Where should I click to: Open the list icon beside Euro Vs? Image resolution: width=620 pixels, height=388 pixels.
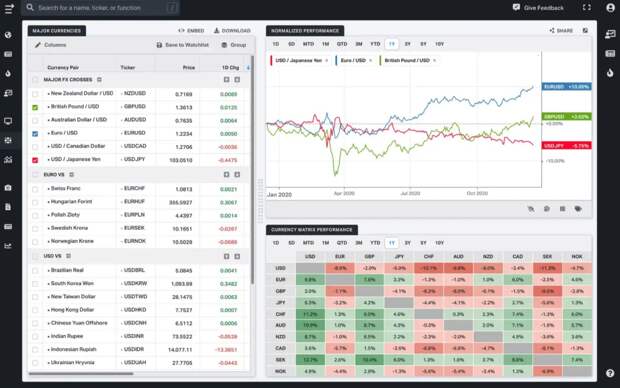tap(72, 174)
